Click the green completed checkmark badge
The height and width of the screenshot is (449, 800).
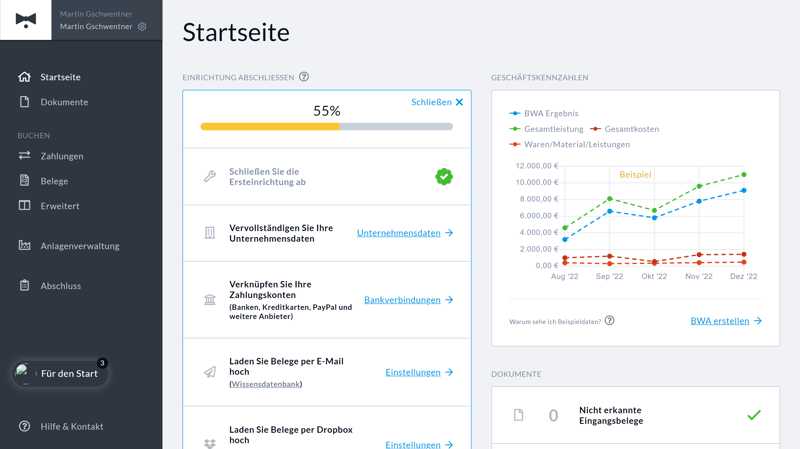444,177
